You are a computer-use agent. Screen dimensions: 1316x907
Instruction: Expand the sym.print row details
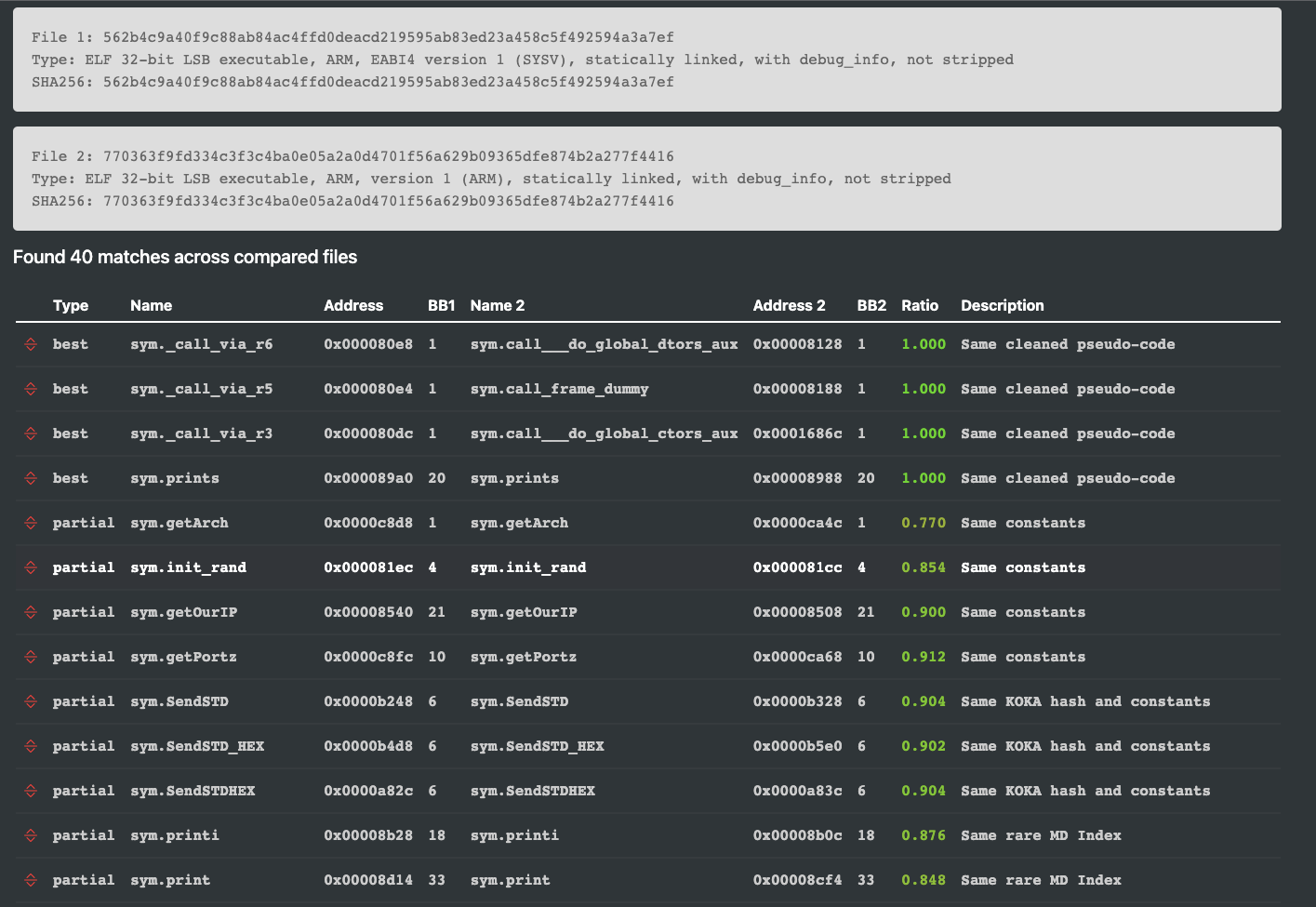[31, 880]
